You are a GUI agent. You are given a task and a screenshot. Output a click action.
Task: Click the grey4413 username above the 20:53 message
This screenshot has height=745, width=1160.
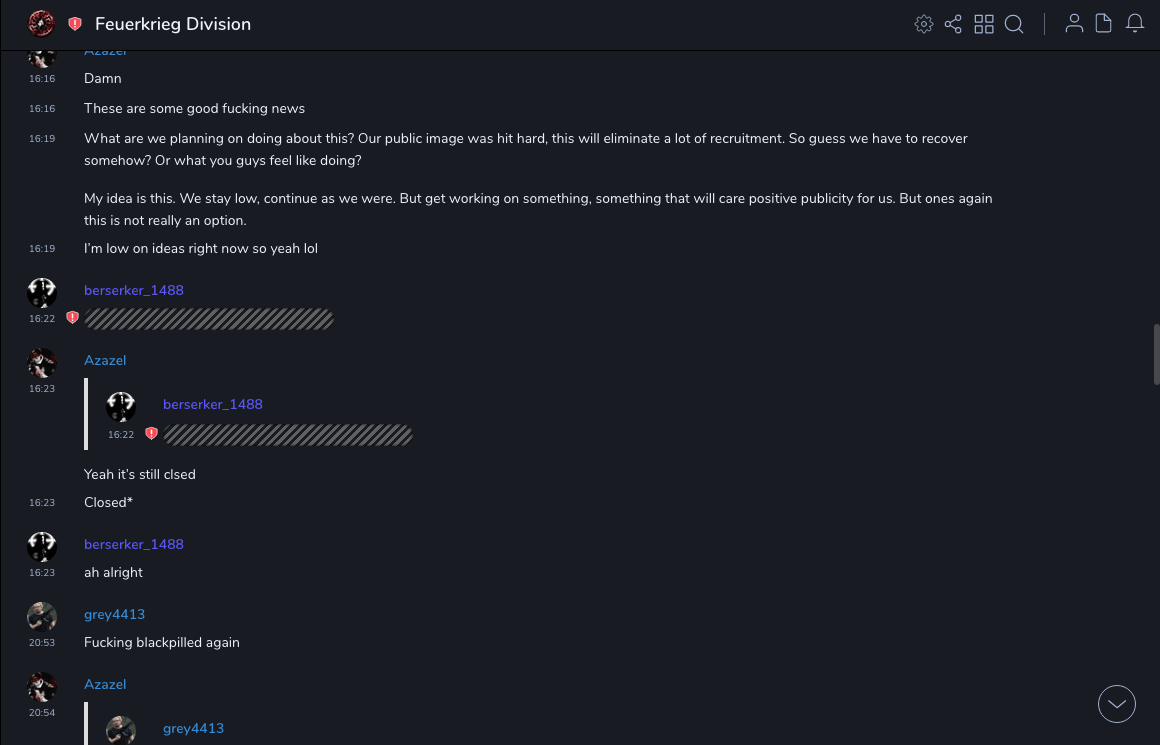(x=114, y=614)
